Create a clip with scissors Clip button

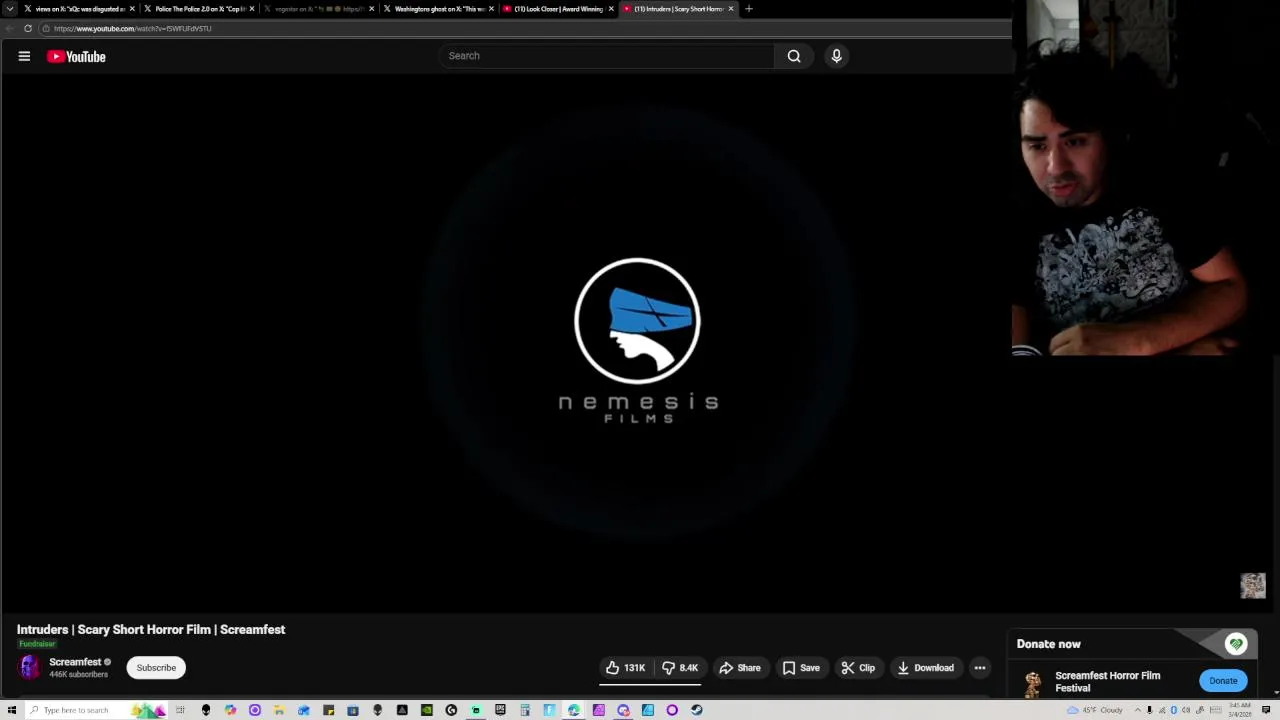click(858, 668)
